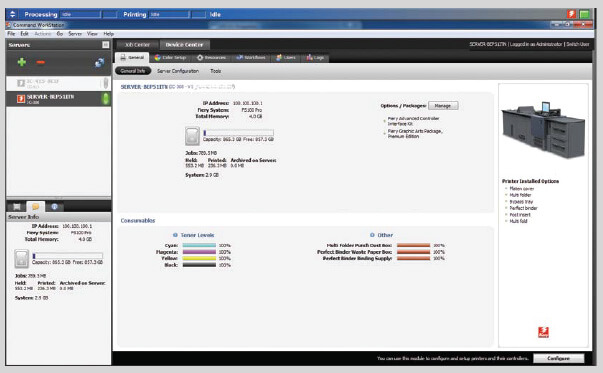Click the Cyan toner level bar
This screenshot has height=373, width=603.
click(x=199, y=245)
